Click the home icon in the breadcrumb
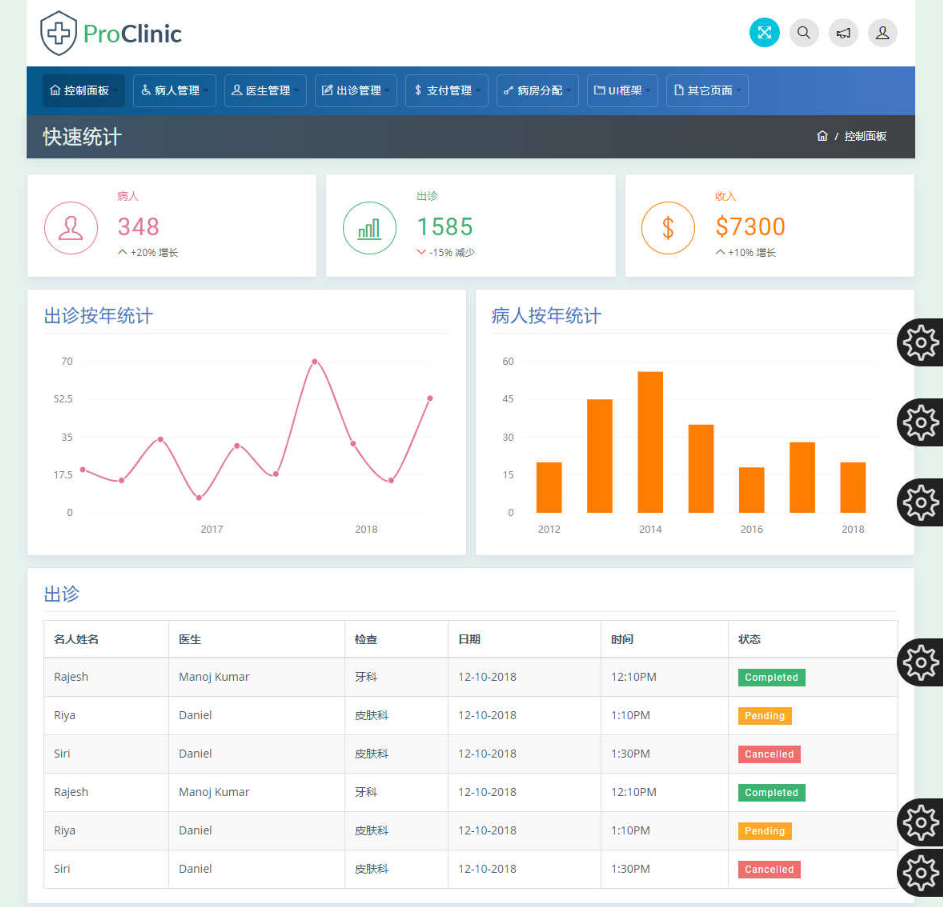Screen dimensions: 943x907 [822, 136]
